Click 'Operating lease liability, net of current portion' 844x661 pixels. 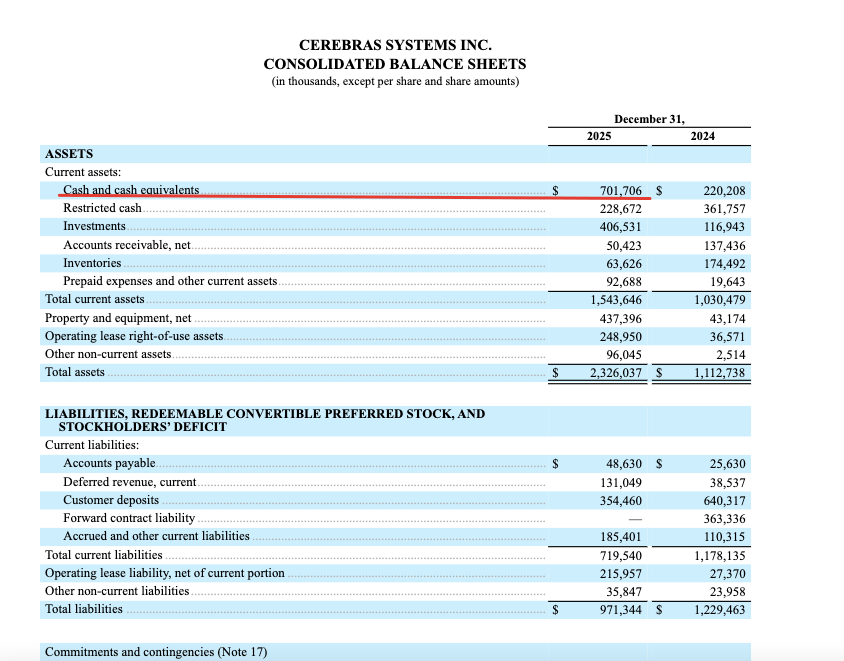pyautogui.click(x=165, y=573)
